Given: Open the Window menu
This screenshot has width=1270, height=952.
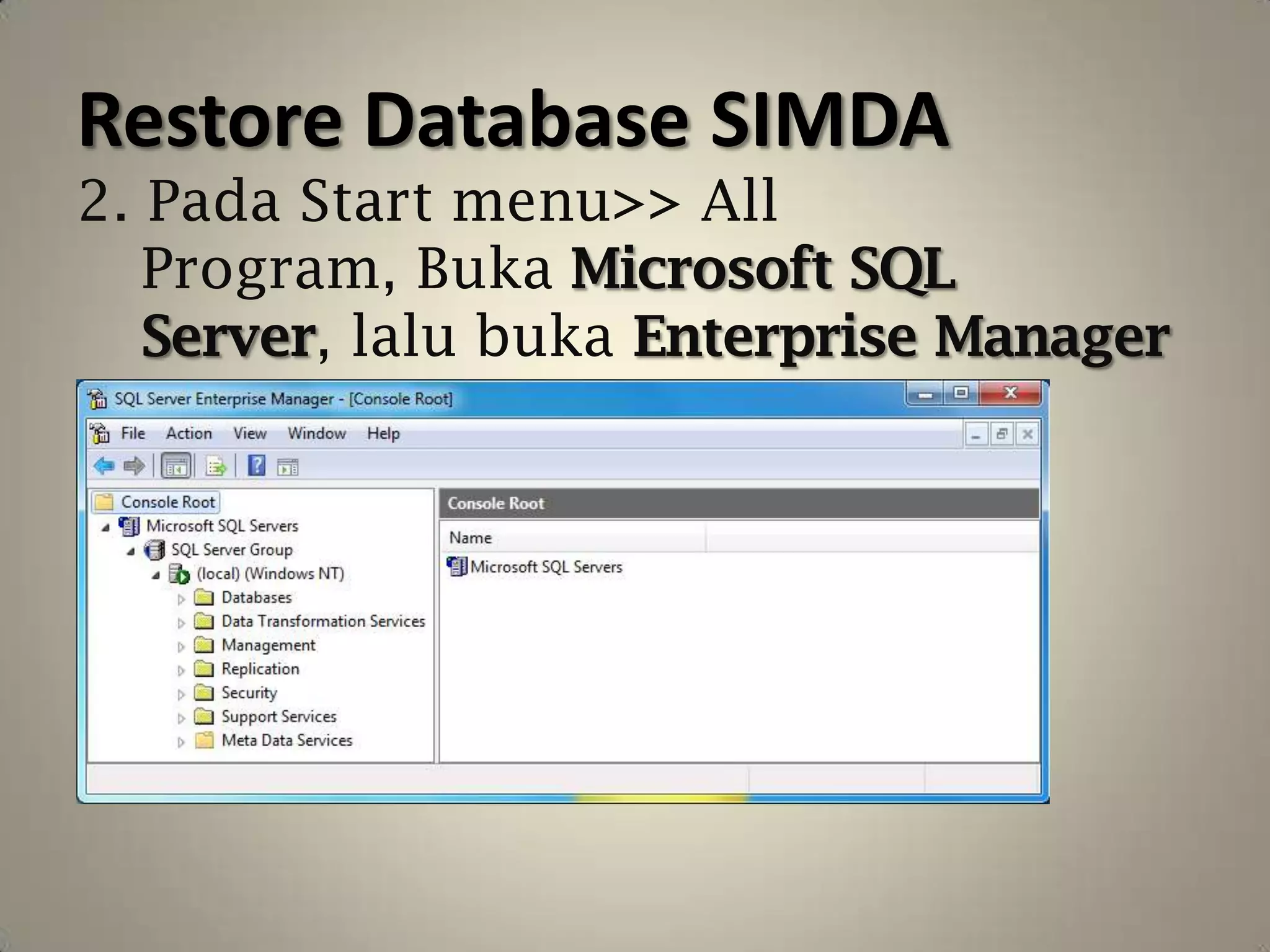Looking at the screenshot, I should coord(317,433).
